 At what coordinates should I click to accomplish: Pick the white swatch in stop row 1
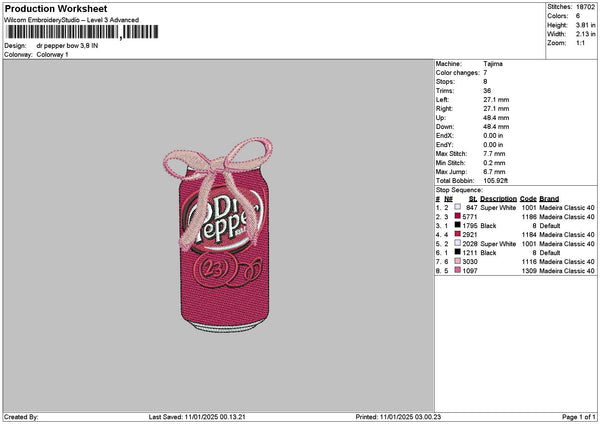[x=457, y=207]
